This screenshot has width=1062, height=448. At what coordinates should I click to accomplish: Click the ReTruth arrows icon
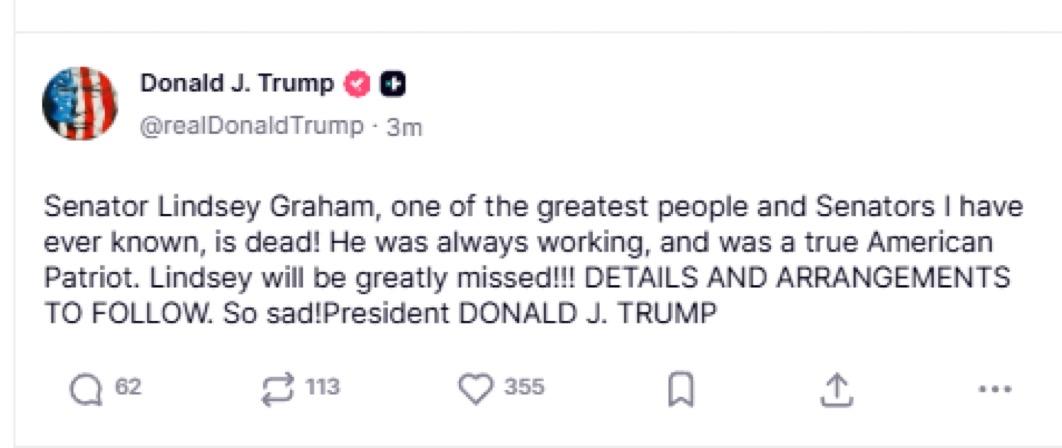pos(279,391)
